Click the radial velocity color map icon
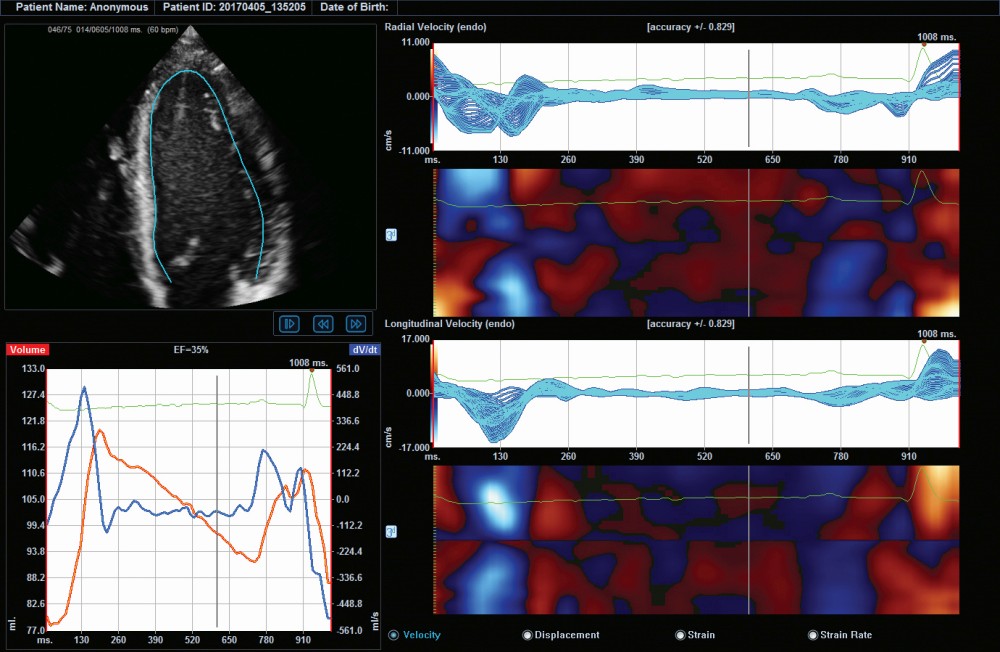Screen dimensions: 1000x652 (x=391, y=235)
